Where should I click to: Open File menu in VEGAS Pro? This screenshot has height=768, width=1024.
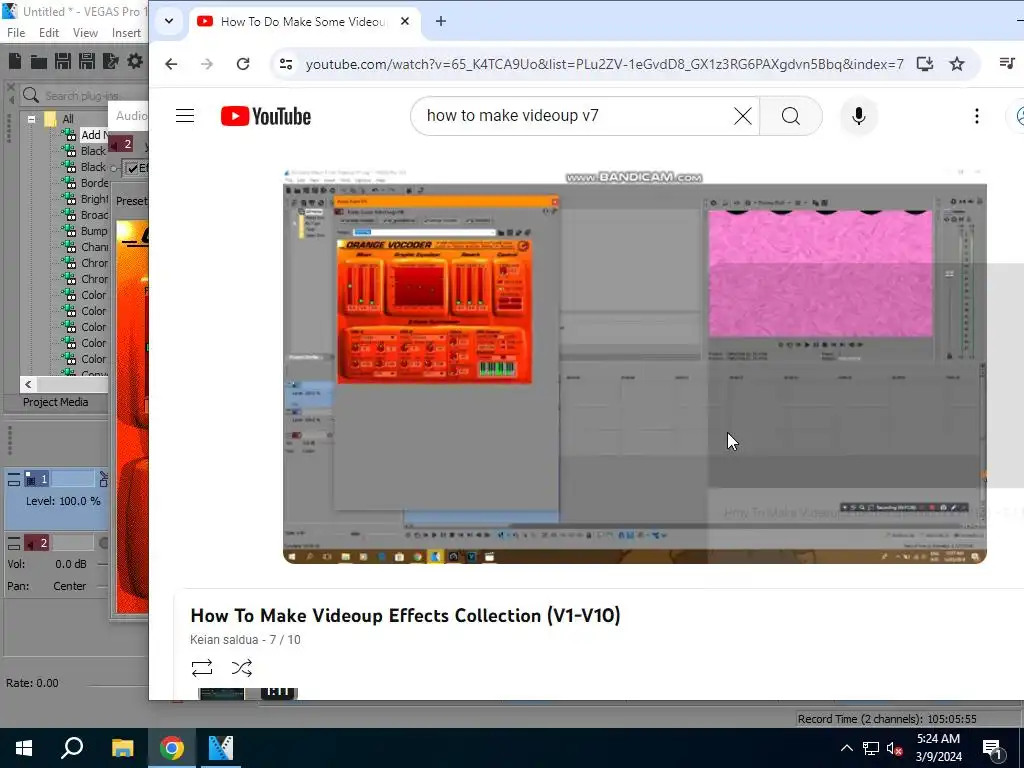(16, 33)
